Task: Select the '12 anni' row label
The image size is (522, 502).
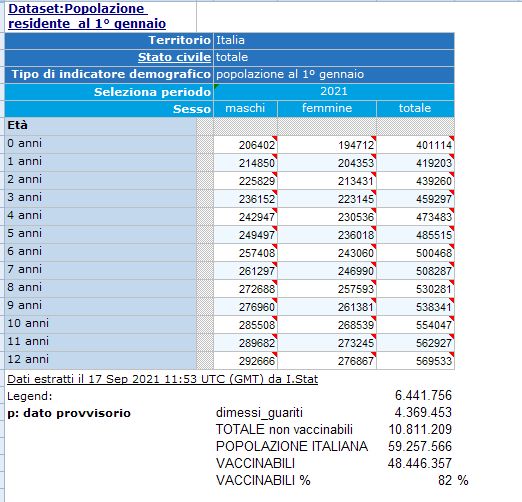Action: coord(100,360)
